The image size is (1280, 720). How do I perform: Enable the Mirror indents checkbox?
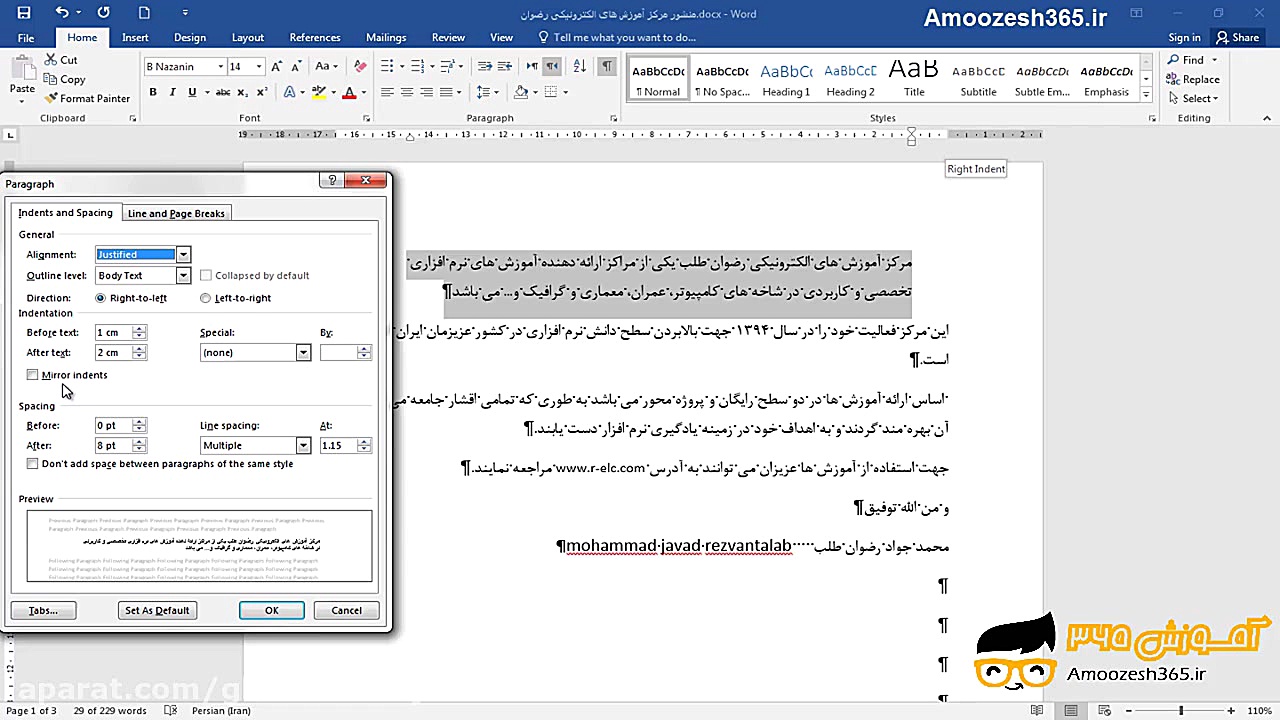point(32,374)
